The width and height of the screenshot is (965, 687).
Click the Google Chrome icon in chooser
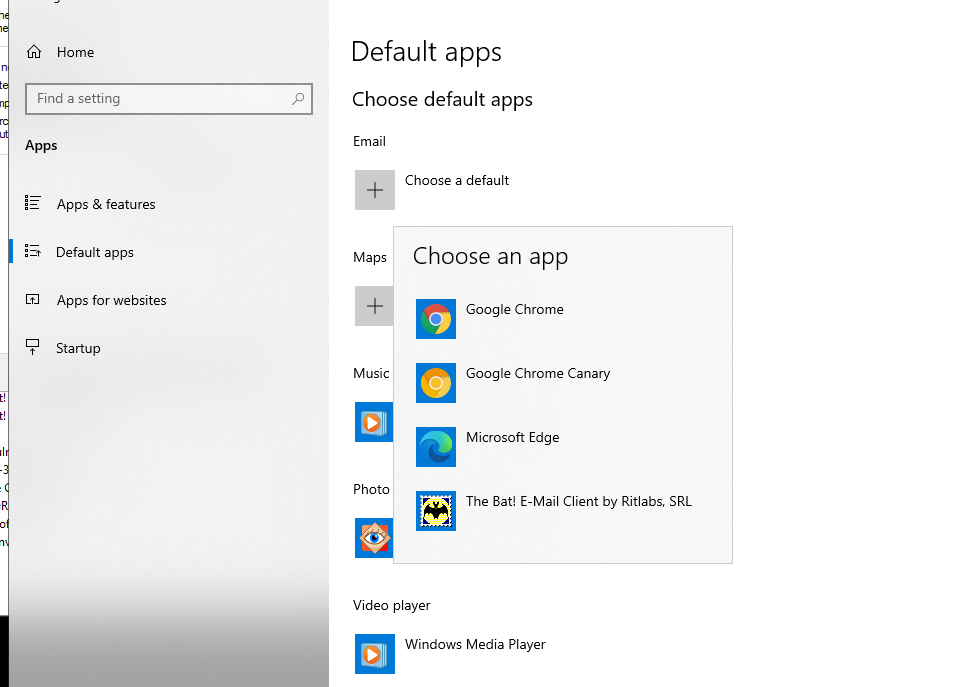[x=436, y=319]
